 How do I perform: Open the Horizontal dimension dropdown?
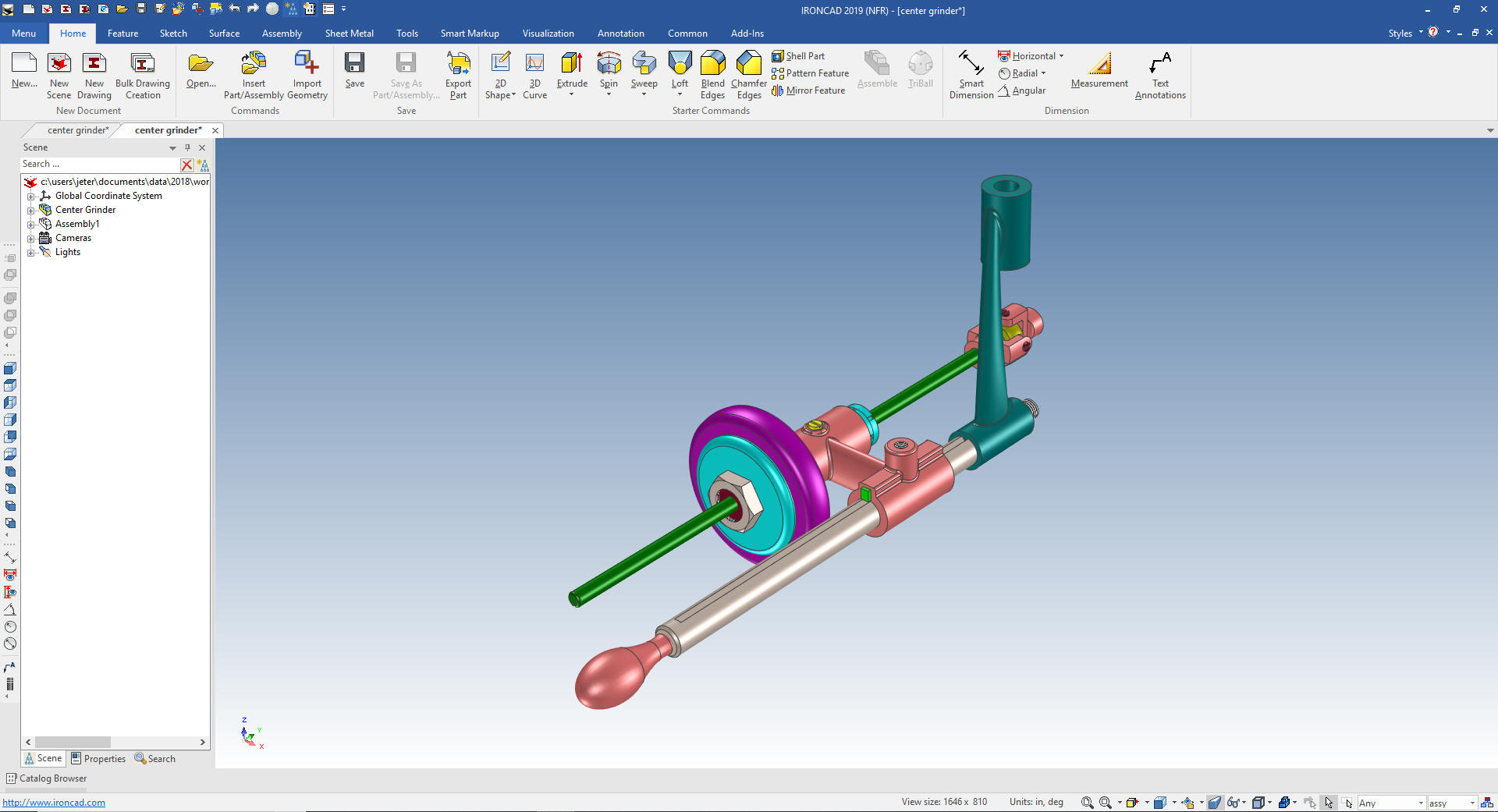[x=1061, y=56]
